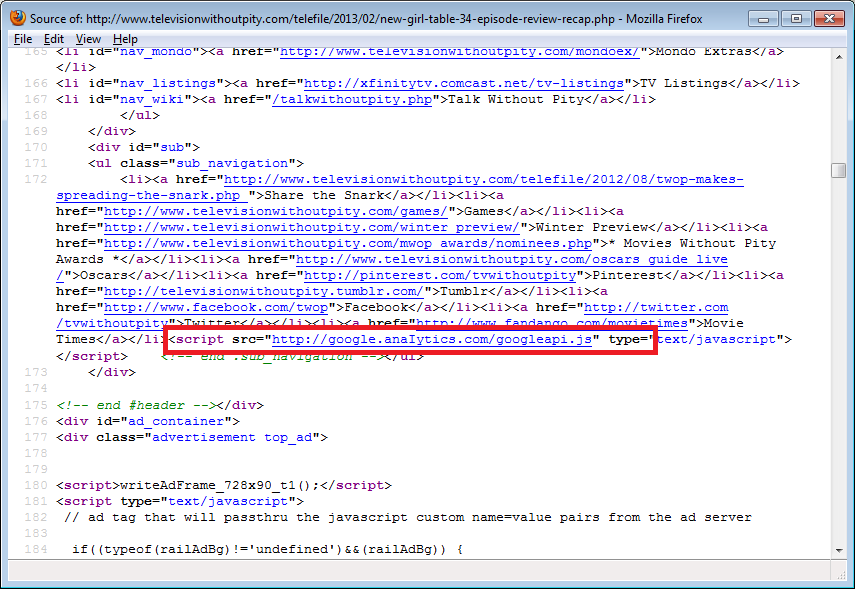Click the /talkwithoutpity.php link
The image size is (855, 589).
[x=354, y=100]
